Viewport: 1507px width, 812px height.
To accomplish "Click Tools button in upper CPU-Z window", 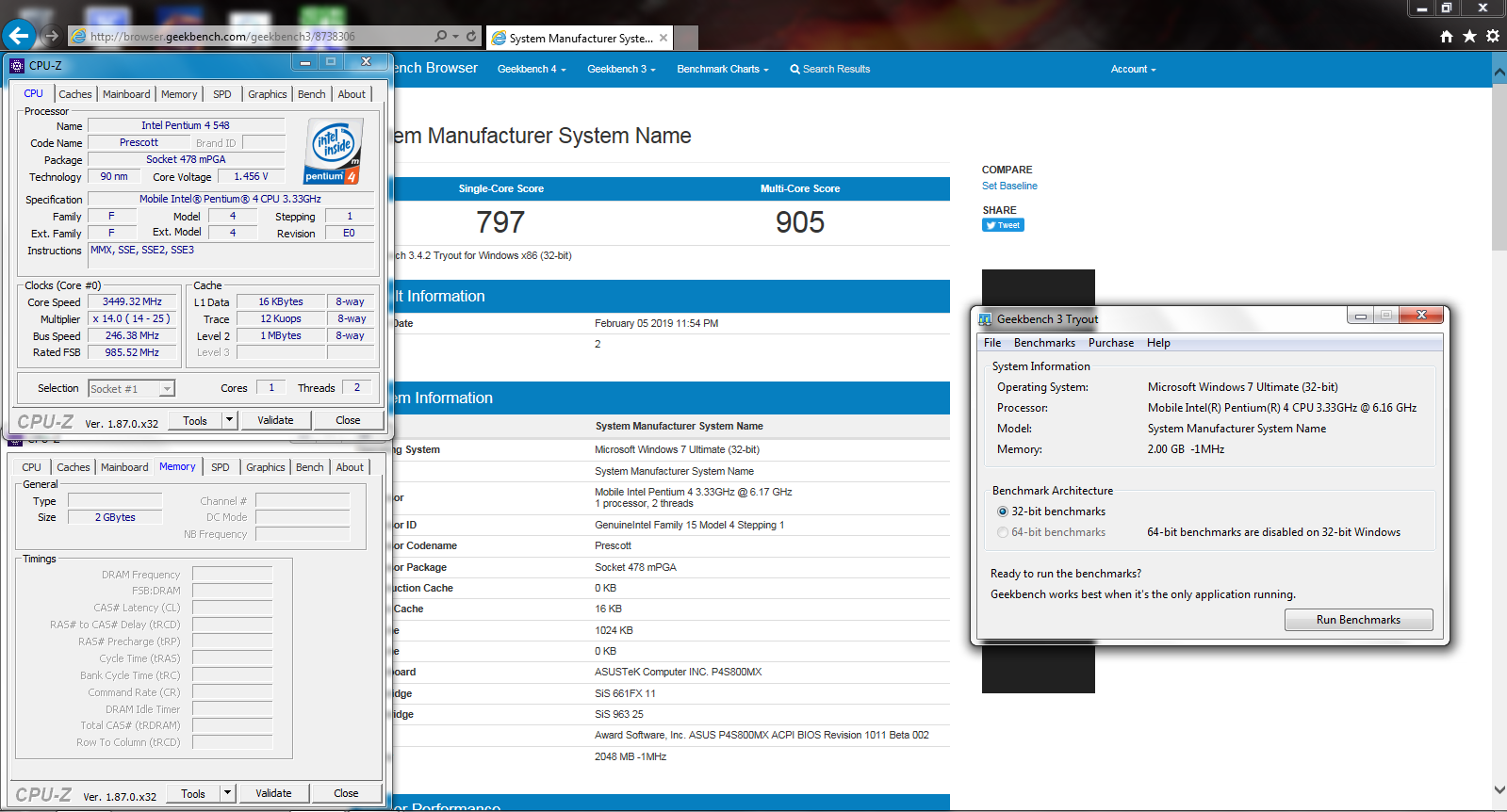I will (195, 420).
